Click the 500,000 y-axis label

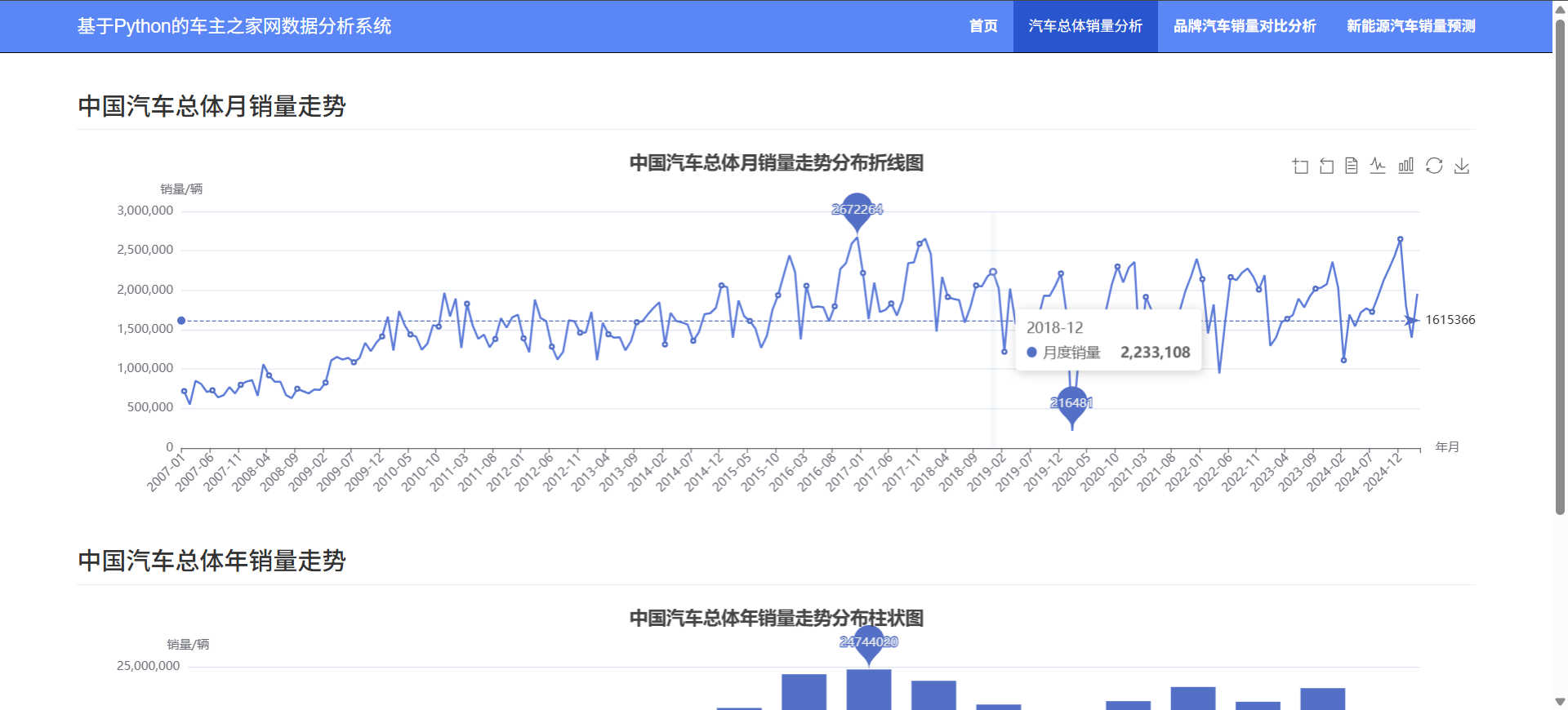coord(150,407)
